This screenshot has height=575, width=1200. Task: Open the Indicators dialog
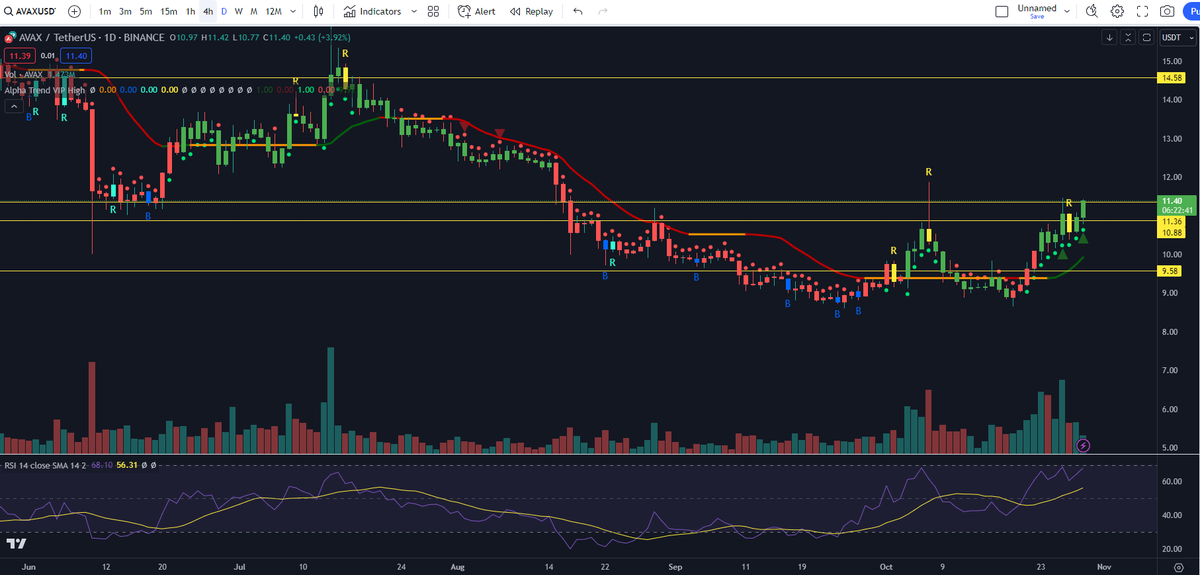click(372, 12)
